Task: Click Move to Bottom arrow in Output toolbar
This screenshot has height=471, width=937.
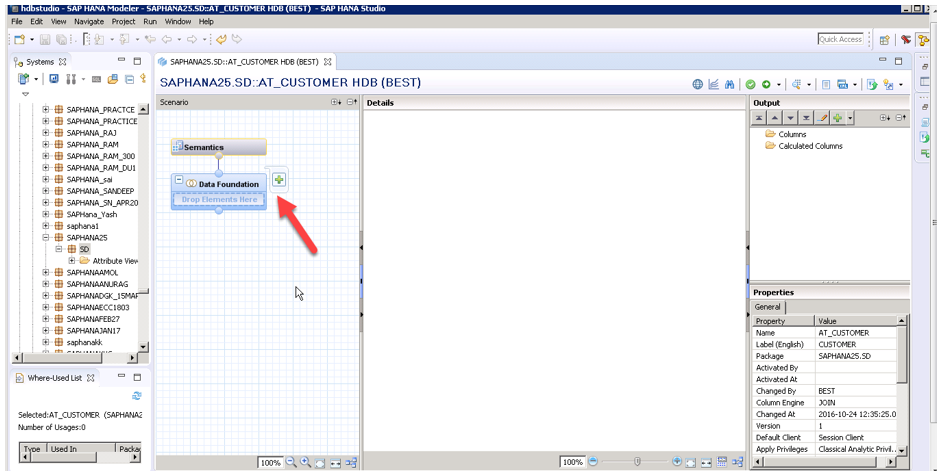Action: click(x=806, y=118)
